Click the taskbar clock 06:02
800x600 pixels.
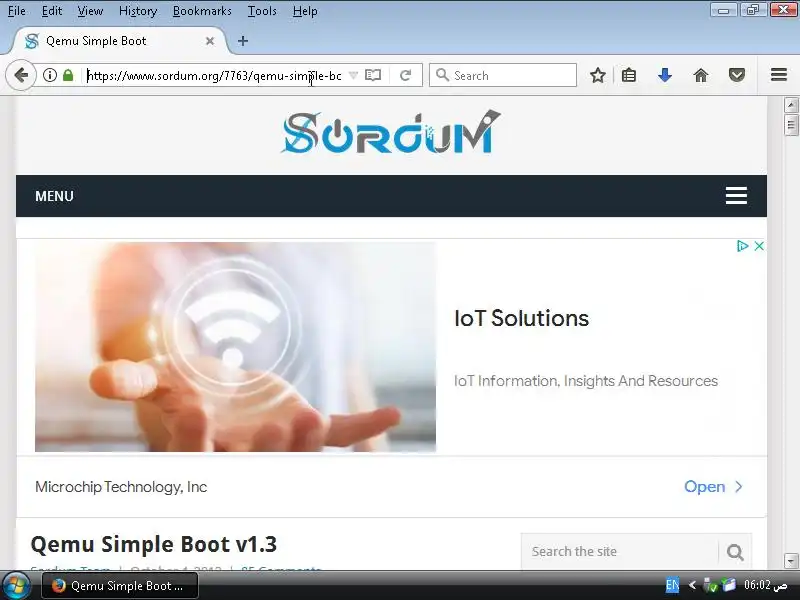[765, 585]
